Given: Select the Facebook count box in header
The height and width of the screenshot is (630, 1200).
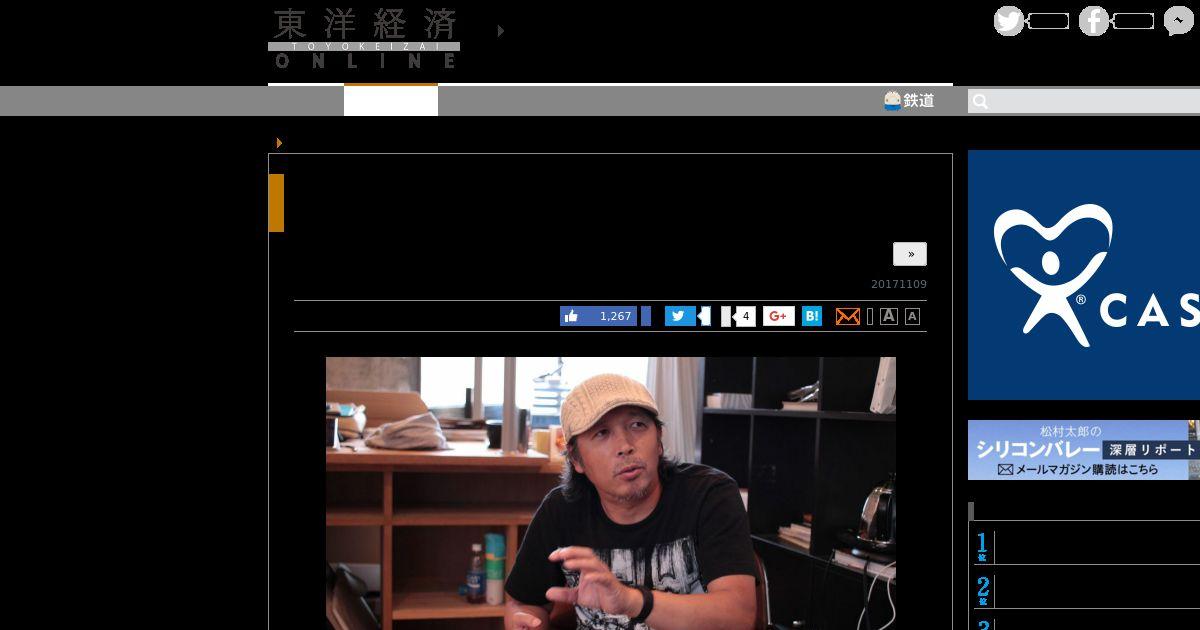Looking at the screenshot, I should click(1133, 21).
